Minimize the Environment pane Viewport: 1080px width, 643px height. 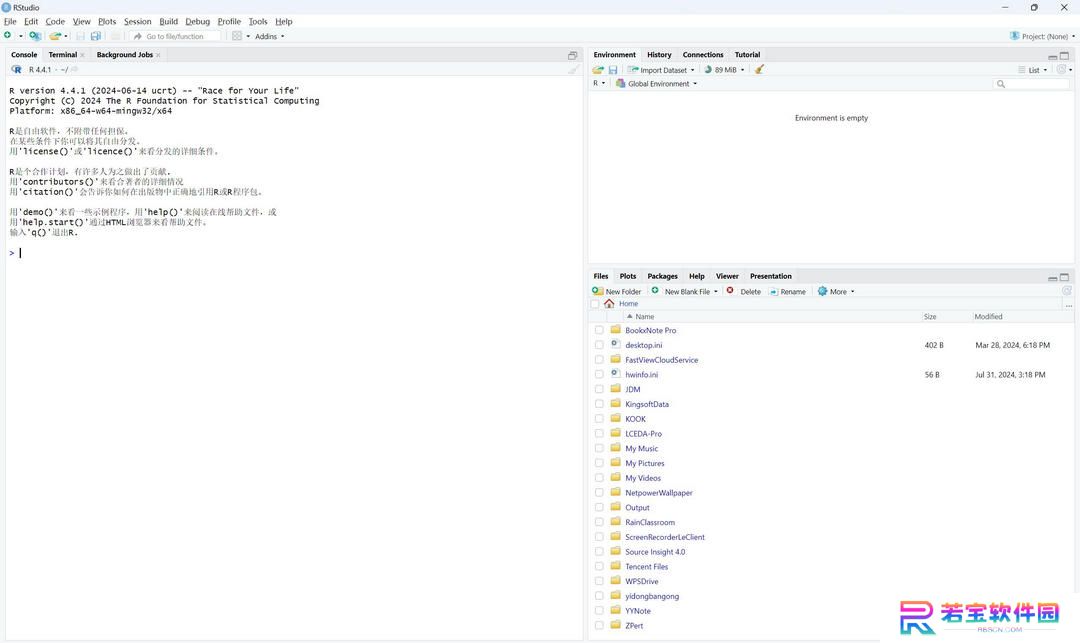pos(1052,56)
